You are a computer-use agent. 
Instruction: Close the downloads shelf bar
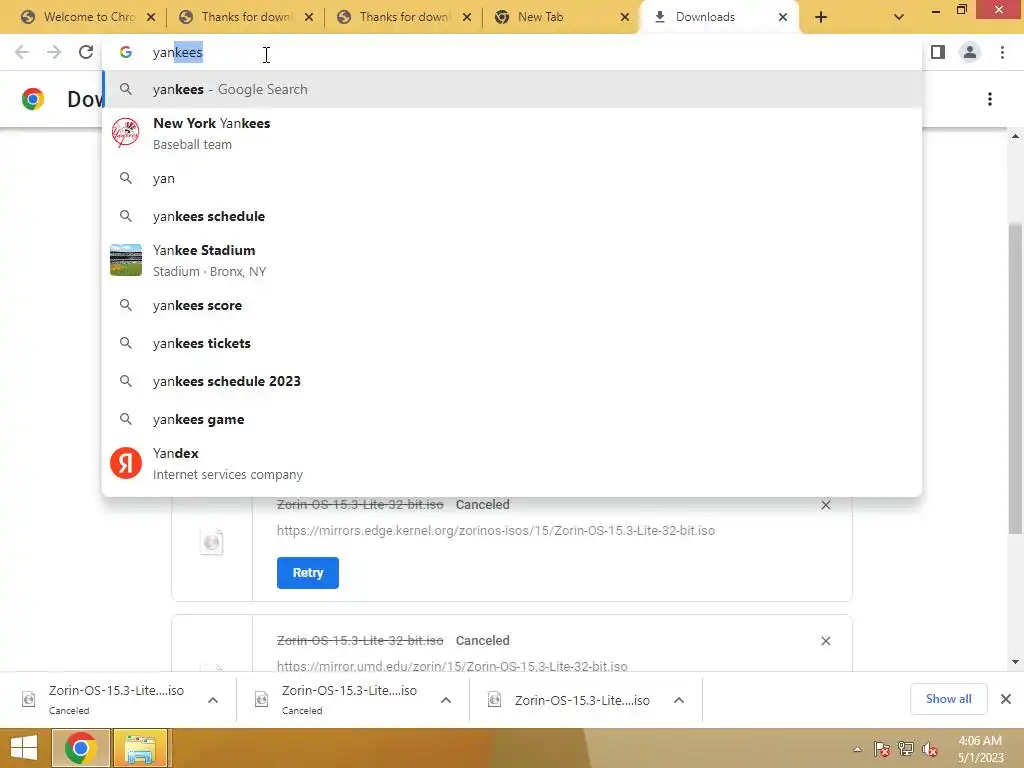[x=1006, y=699]
